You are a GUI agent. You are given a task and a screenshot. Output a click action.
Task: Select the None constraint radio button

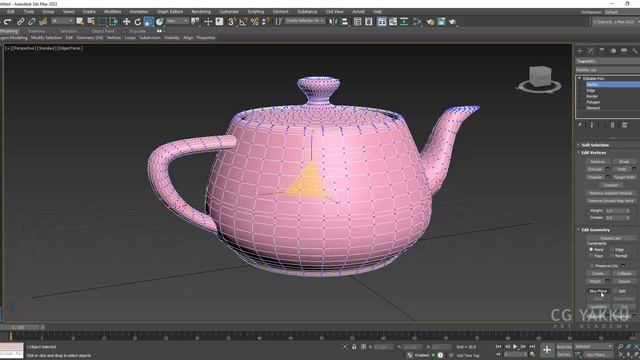coord(591,249)
